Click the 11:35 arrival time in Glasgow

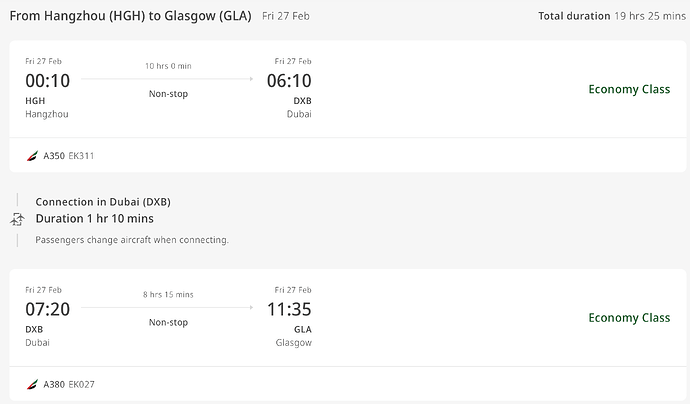pos(289,309)
